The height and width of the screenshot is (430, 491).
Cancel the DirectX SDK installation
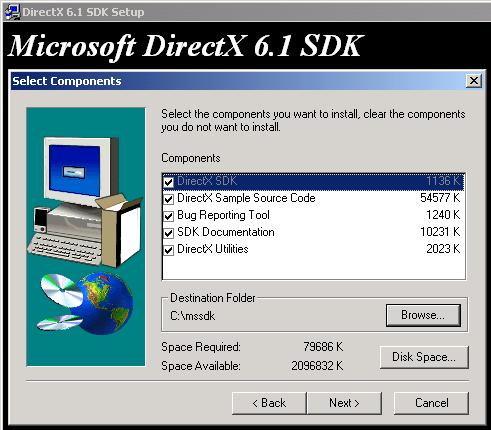click(x=431, y=403)
